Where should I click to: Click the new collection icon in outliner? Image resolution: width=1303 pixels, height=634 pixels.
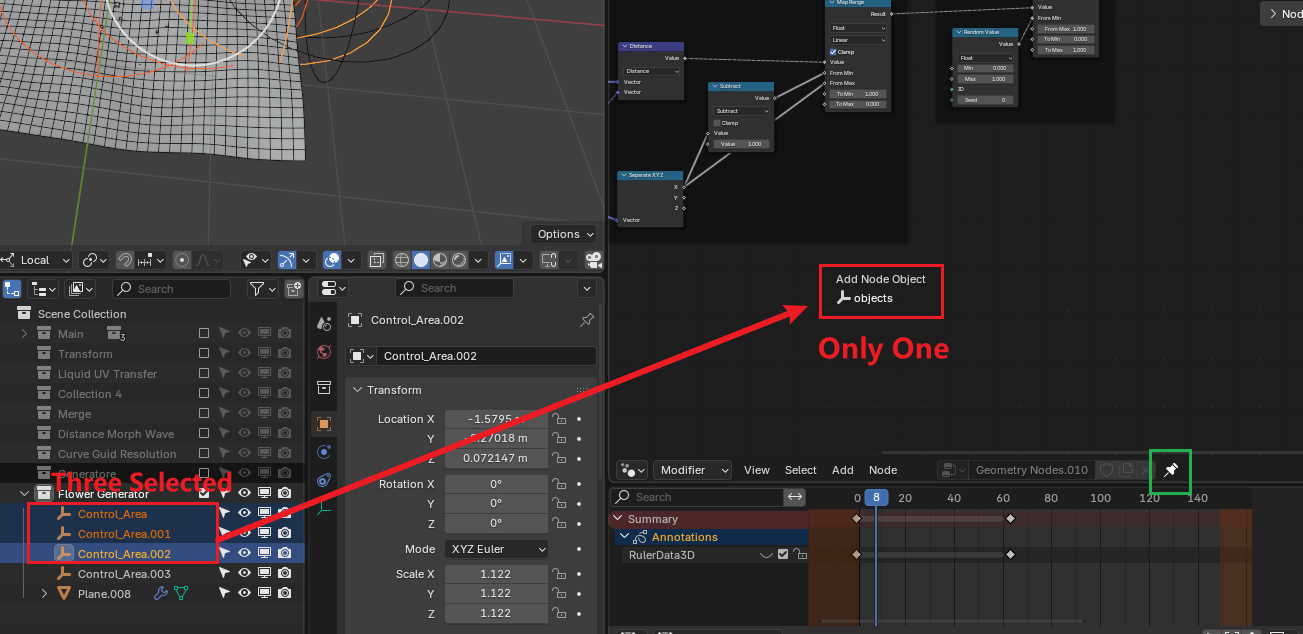(x=294, y=289)
